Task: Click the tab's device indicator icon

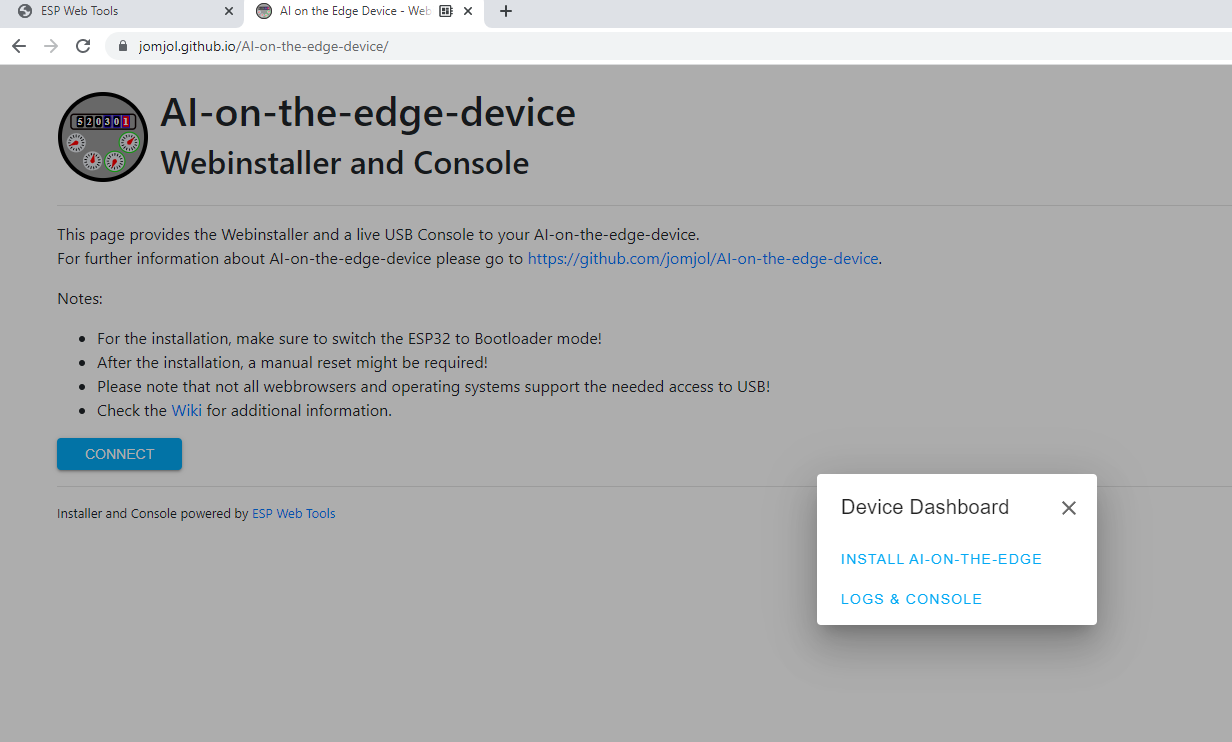Action: click(x=445, y=11)
